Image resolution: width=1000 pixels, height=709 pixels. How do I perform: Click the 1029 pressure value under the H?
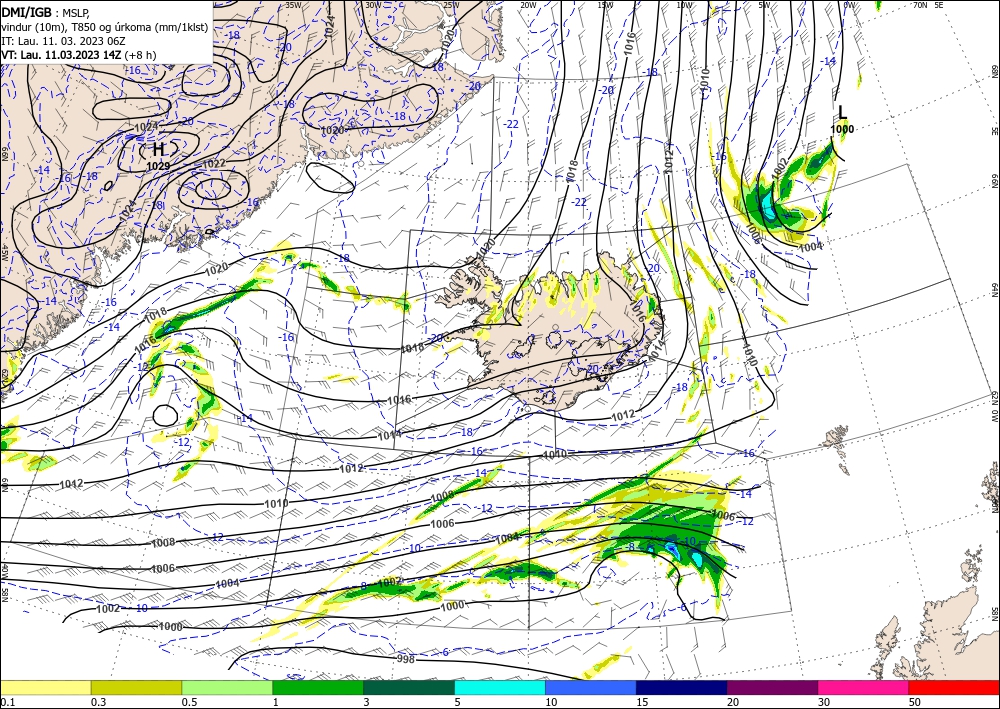pos(158,166)
